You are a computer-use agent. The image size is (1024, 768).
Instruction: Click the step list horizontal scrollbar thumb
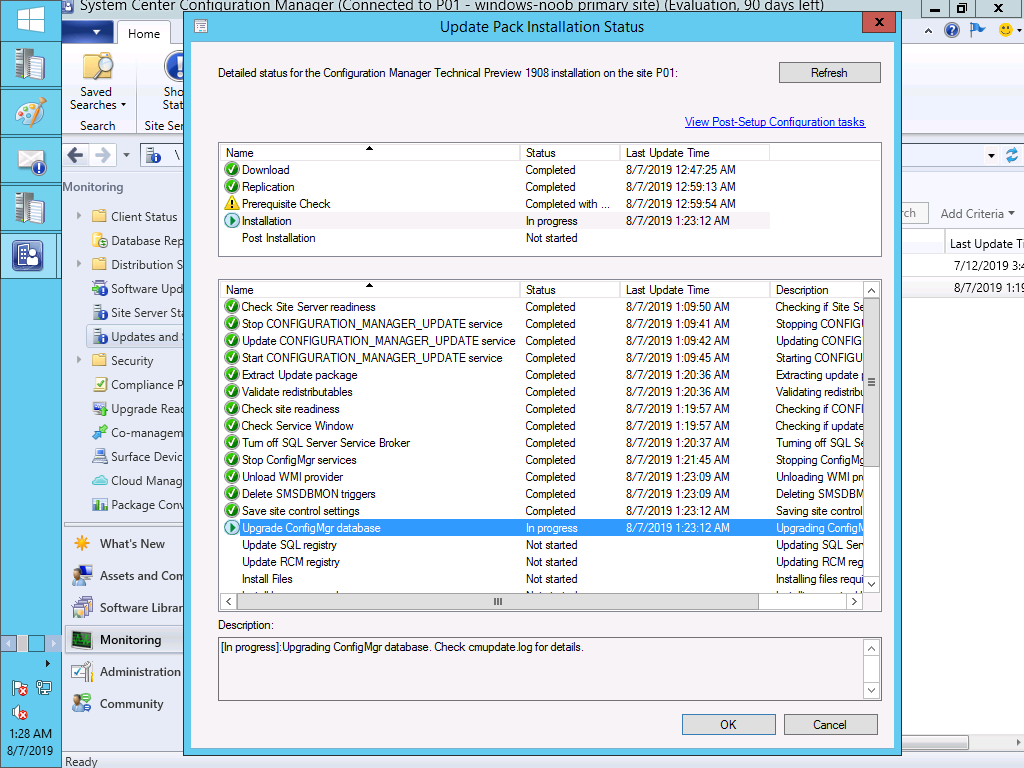tap(498, 601)
